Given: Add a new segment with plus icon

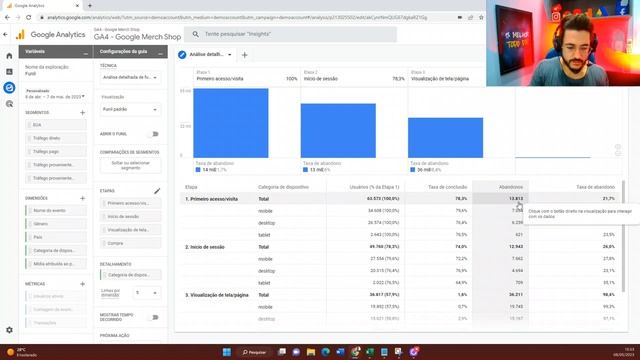Looking at the screenshot, I should pos(82,112).
